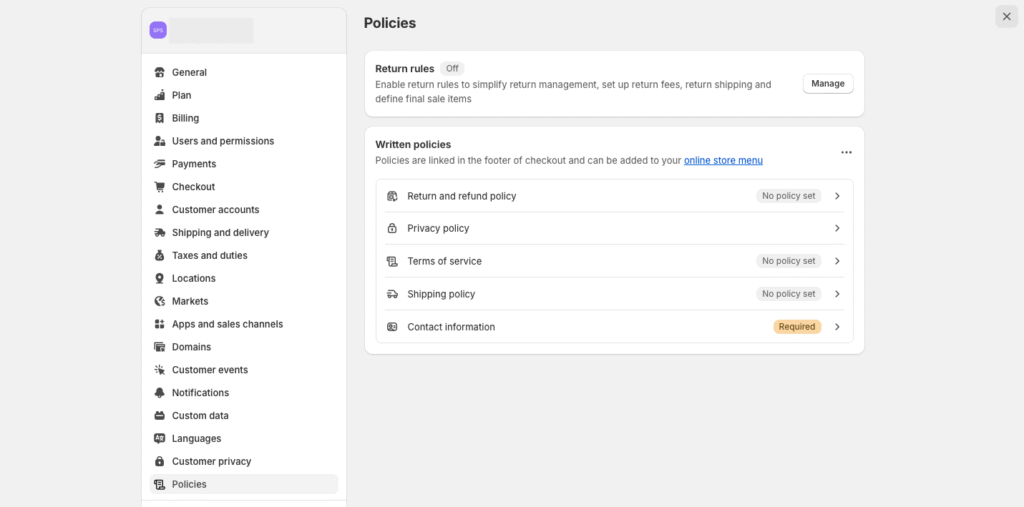The height and width of the screenshot is (507, 1024).
Task: Expand the Return and refund policy row
Action: point(837,196)
